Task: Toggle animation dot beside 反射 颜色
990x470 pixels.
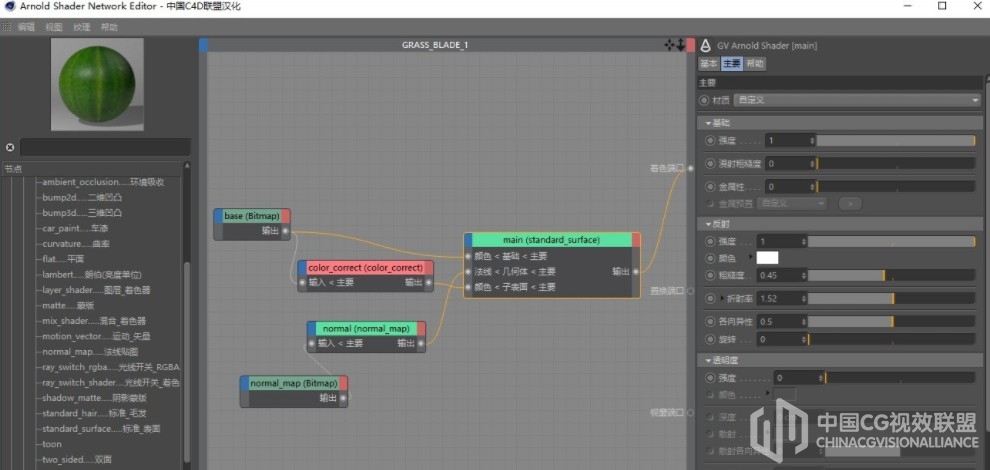Action: [710, 258]
